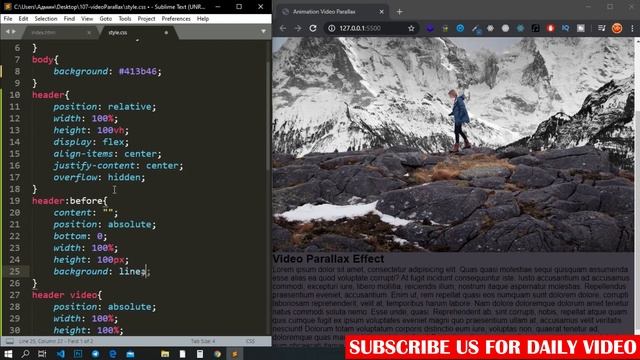Viewport: 640px width, 360px height.
Task: Go to next tab with right arrow
Action: pyautogui.click(x=14, y=32)
